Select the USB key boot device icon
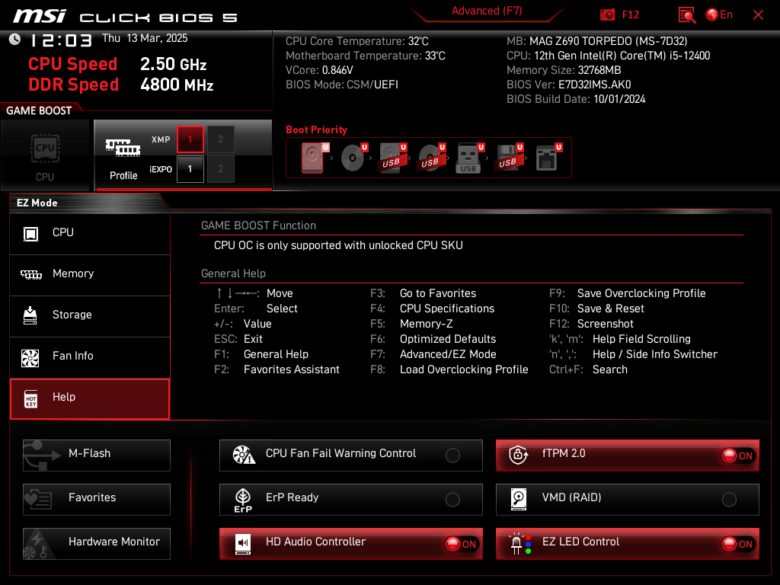Screen dimensions: 780x585 (x=470, y=158)
